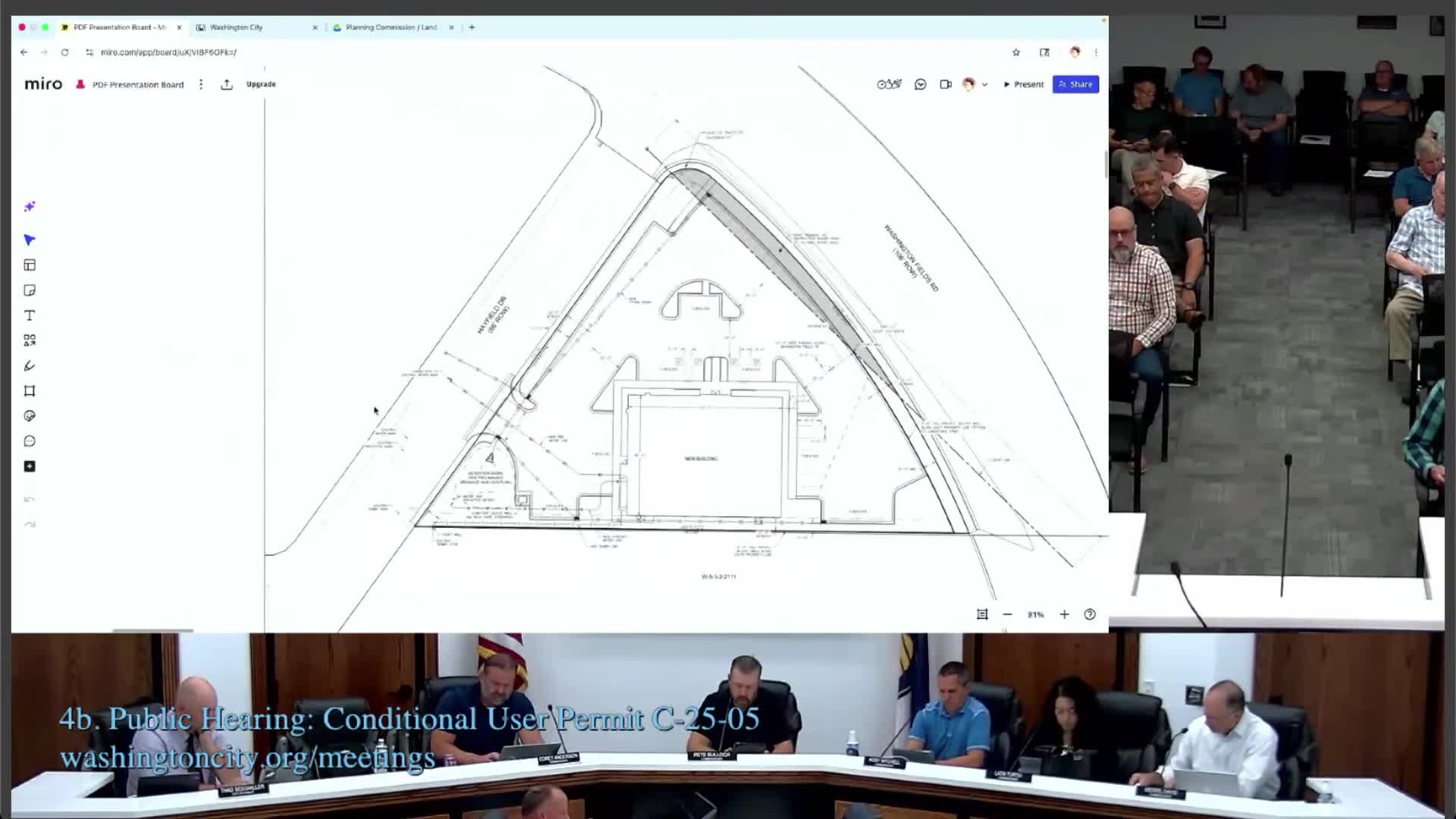Click zoom in plus button
This screenshot has width=1456, height=819.
[1064, 614]
